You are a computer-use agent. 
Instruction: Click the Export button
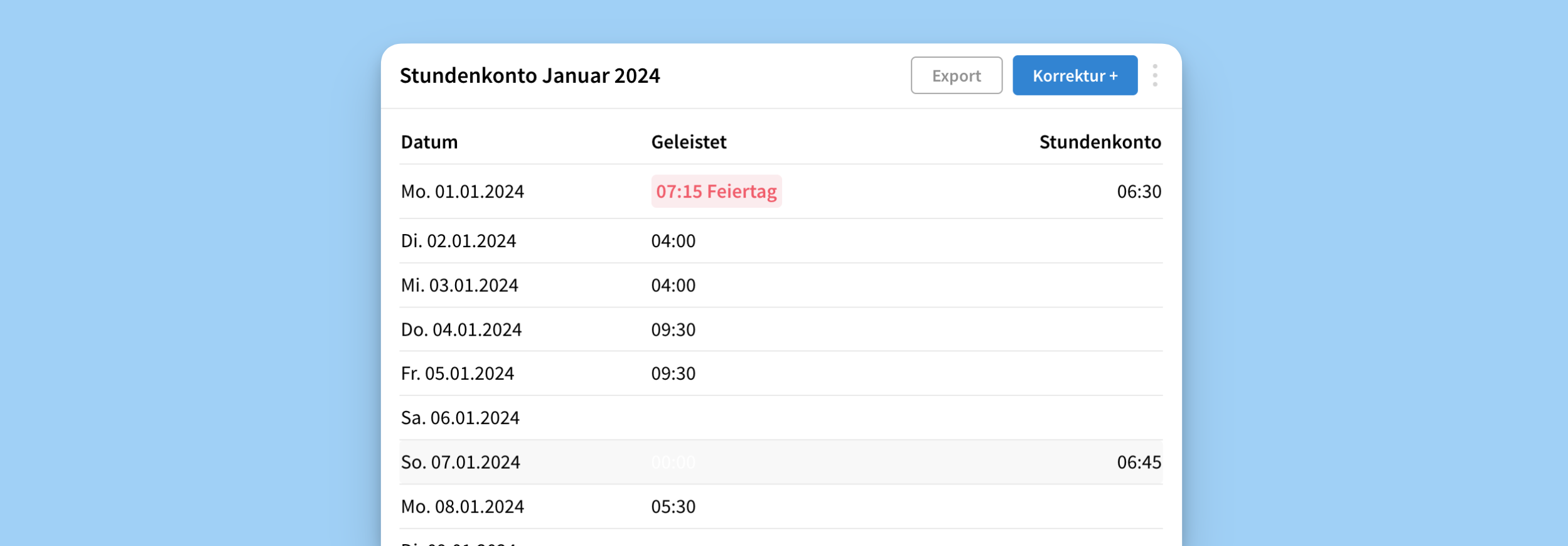(x=956, y=75)
